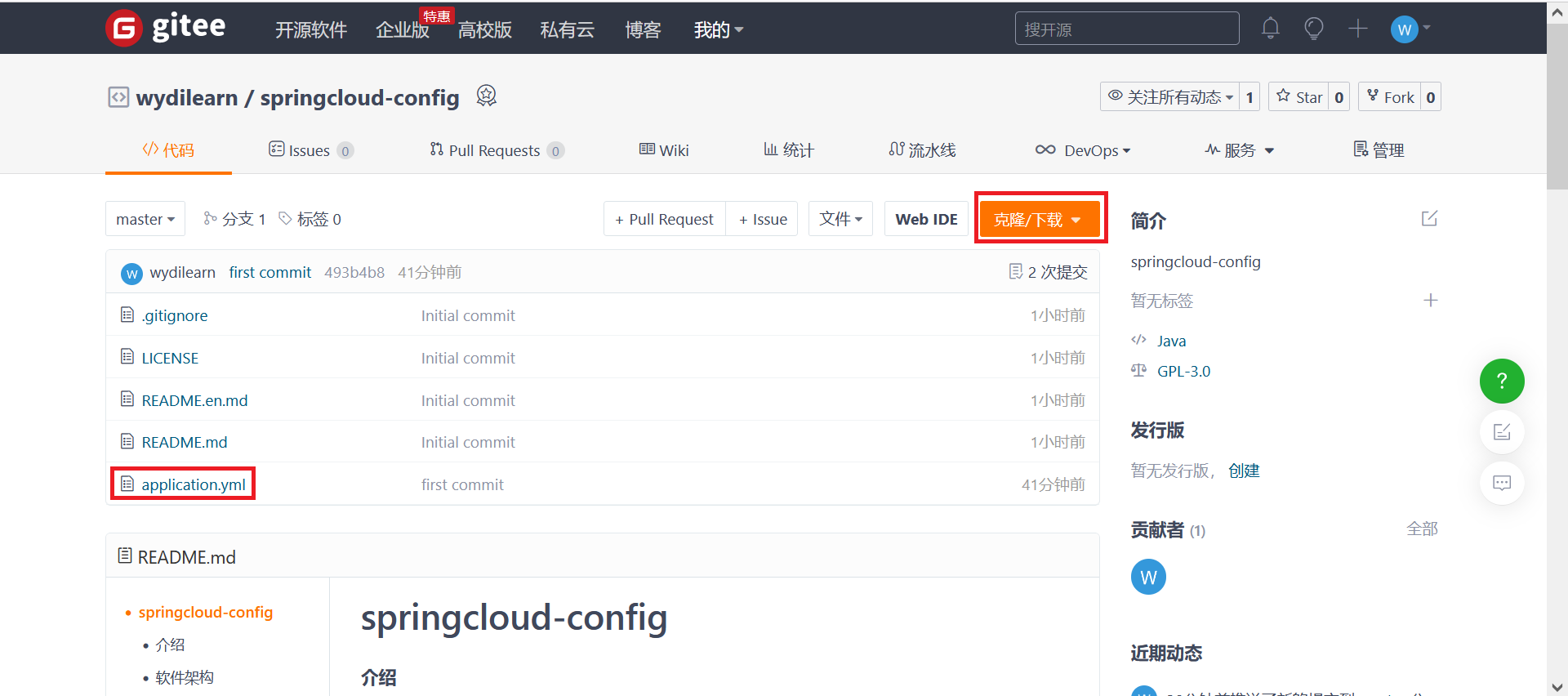The image size is (1568, 696).
Task: Open the 管理 tab
Action: (1379, 150)
